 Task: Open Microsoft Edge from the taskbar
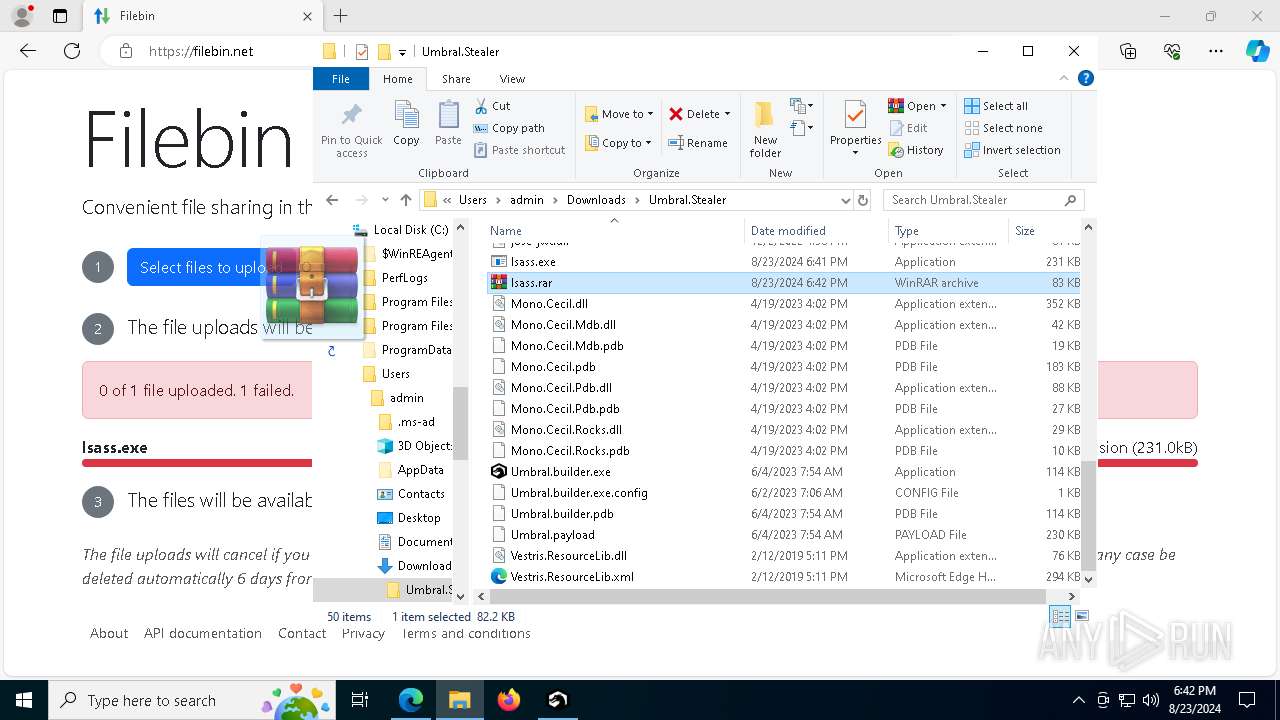[x=411, y=700]
